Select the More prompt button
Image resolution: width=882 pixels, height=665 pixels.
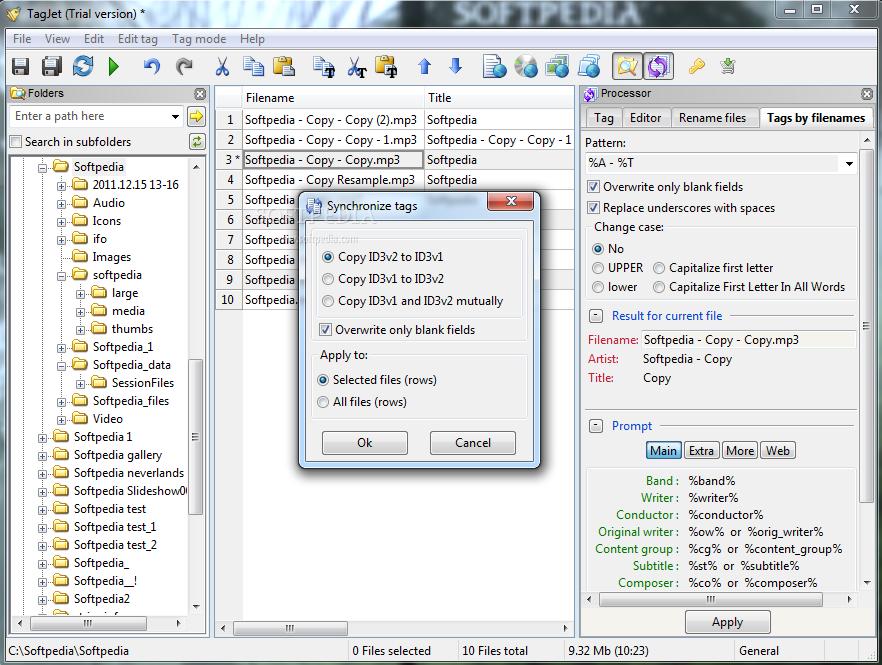(x=740, y=451)
